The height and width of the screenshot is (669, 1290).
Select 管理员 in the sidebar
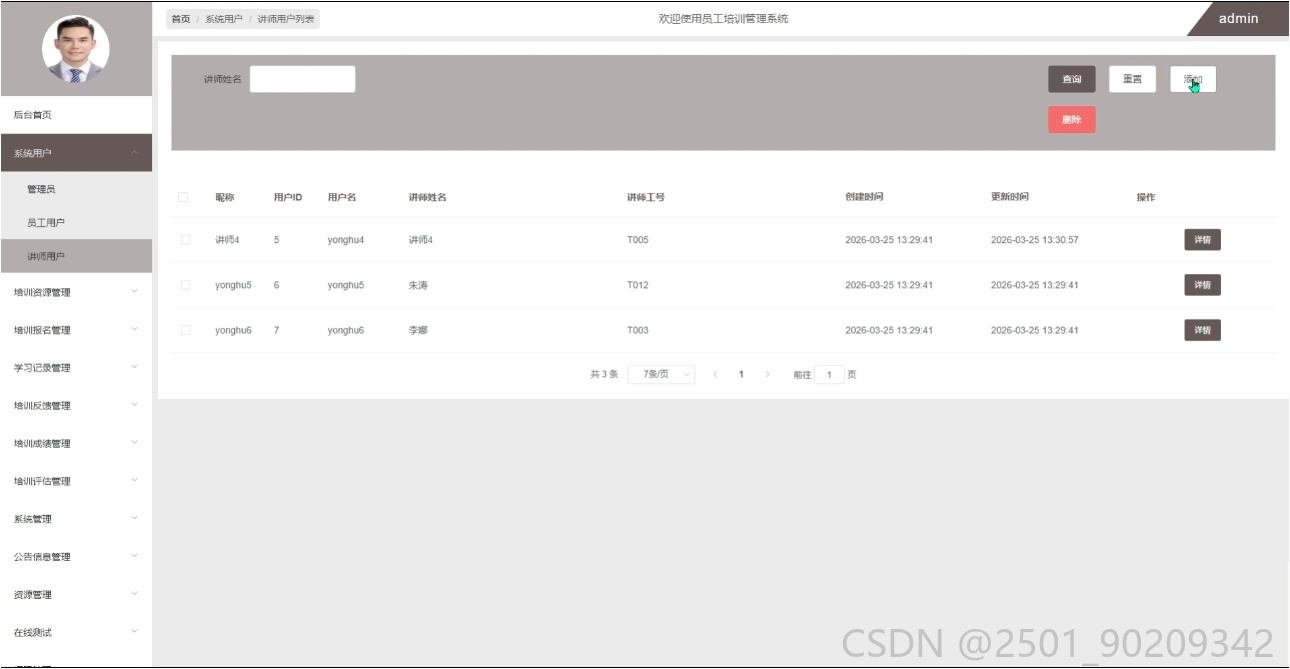click(x=76, y=189)
